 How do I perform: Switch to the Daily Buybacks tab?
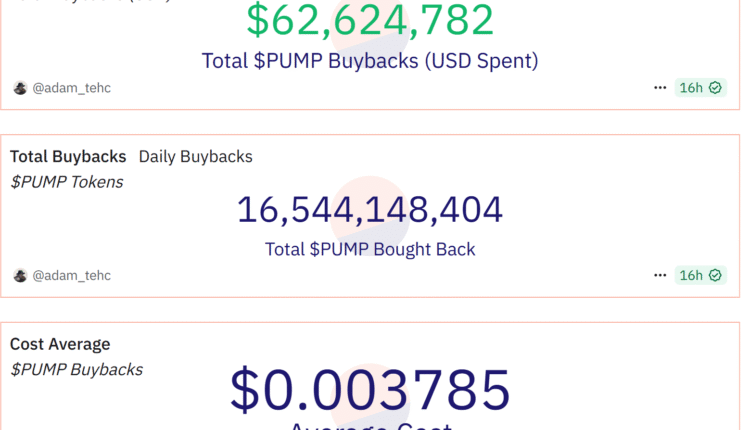click(x=195, y=156)
